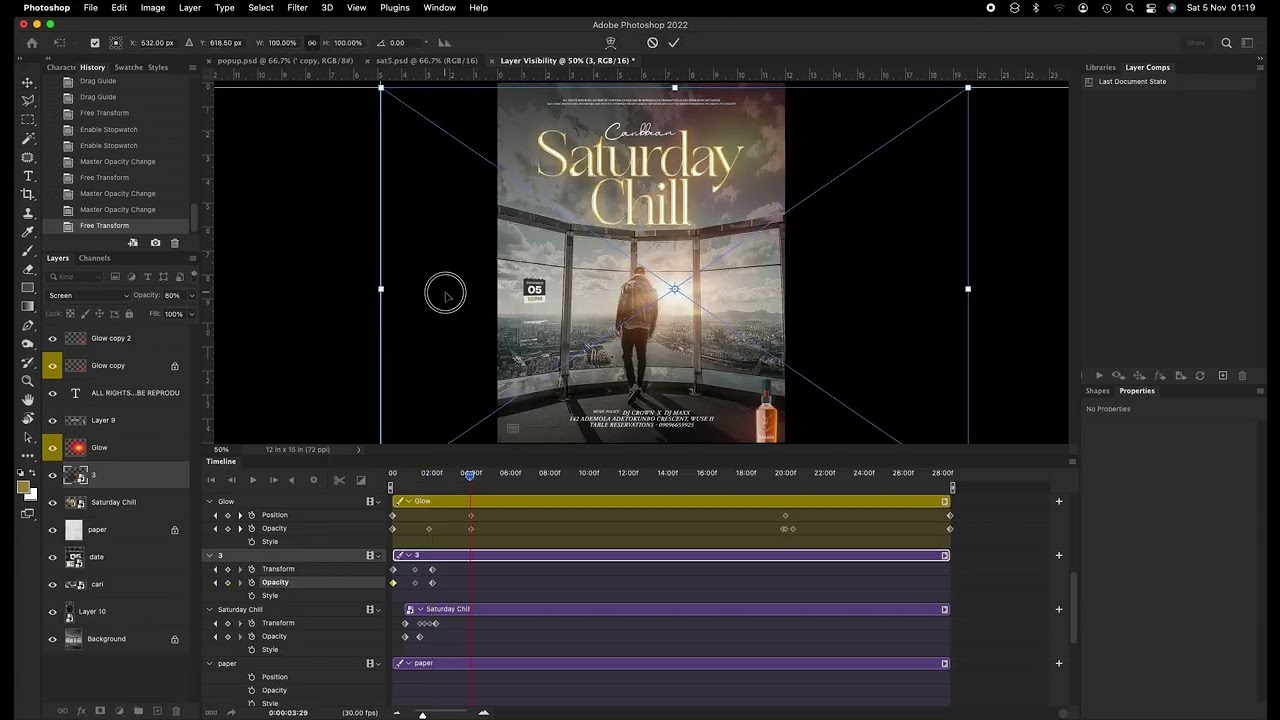Hide the Glow copy 2 layer
1280x720 pixels.
pos(52,338)
